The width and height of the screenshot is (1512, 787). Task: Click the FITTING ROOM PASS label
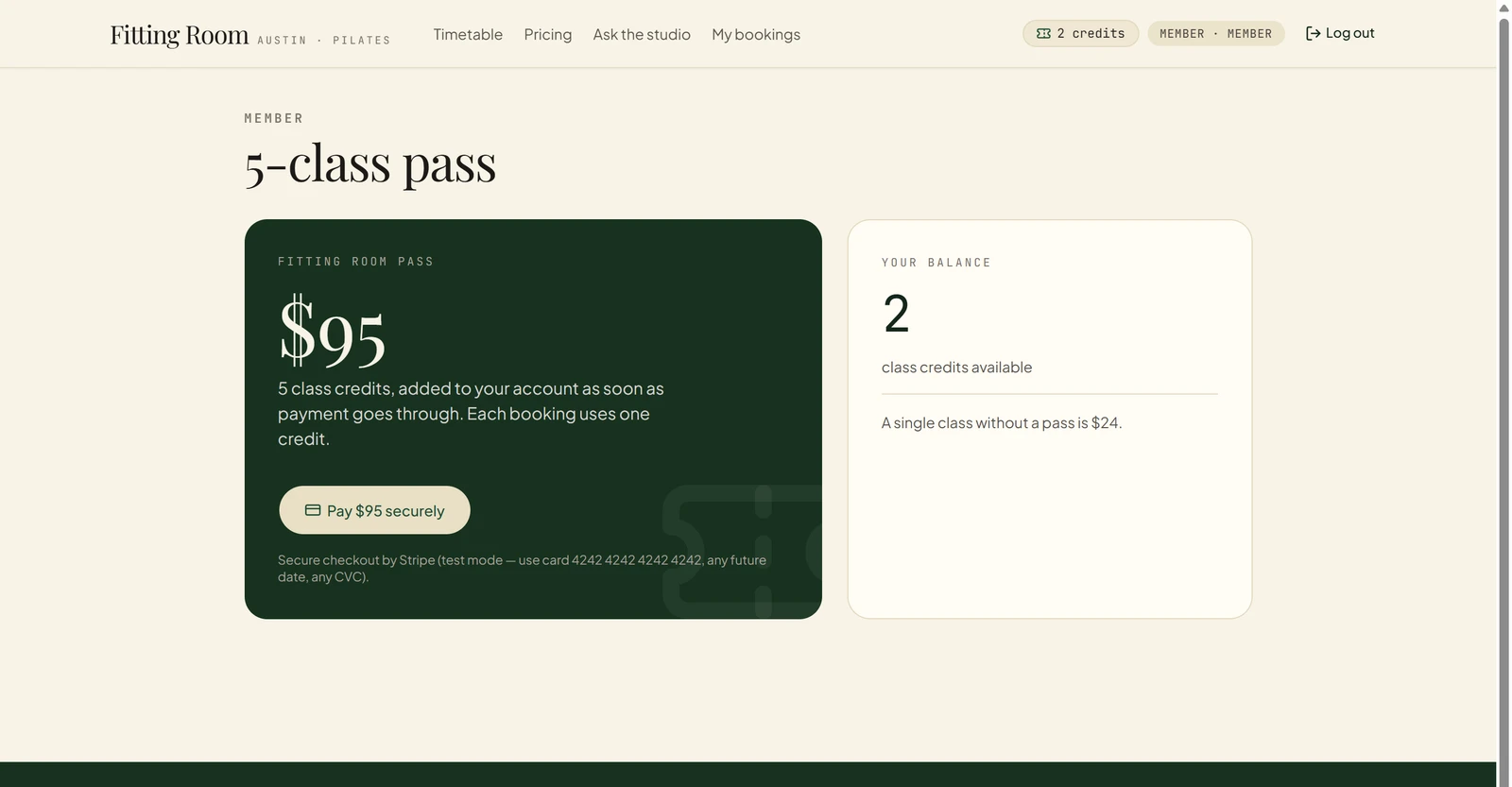(x=355, y=262)
